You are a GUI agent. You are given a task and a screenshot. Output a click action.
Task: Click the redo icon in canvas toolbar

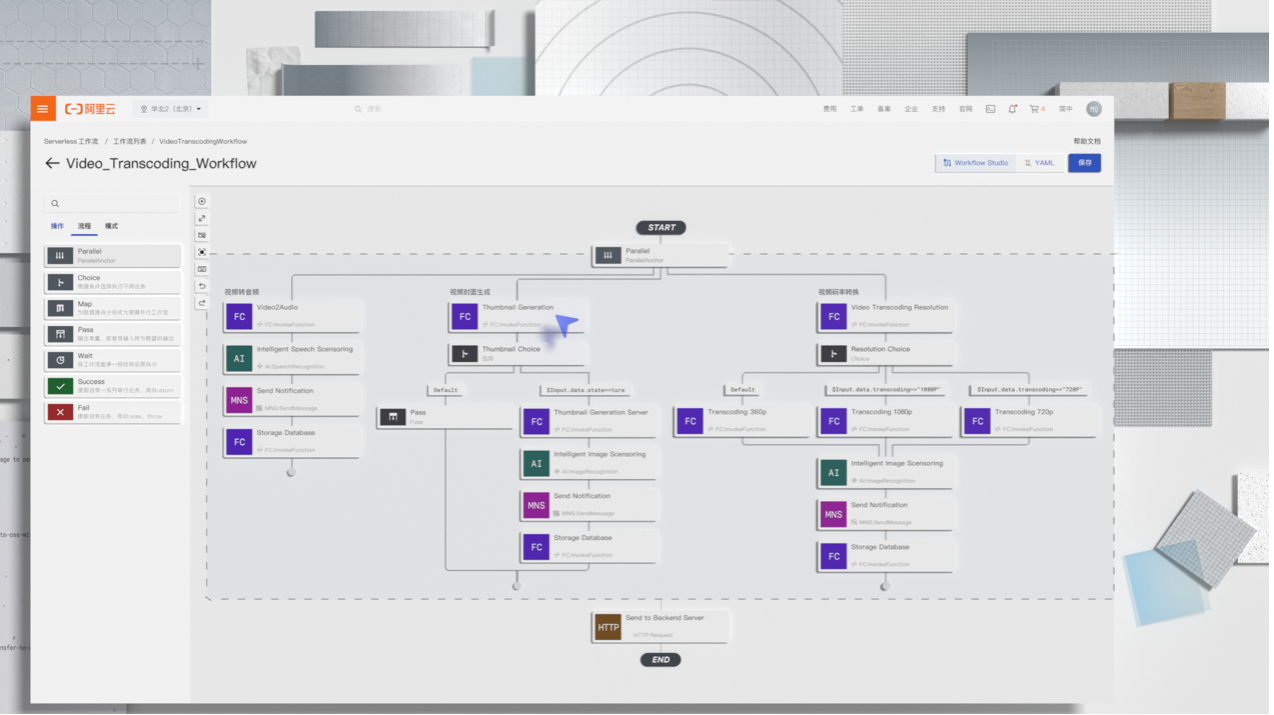[202, 303]
